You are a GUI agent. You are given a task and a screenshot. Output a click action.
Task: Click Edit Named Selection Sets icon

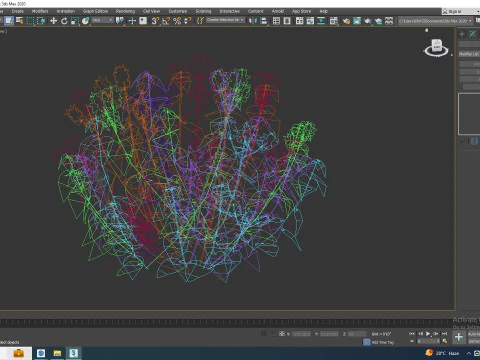coord(200,21)
